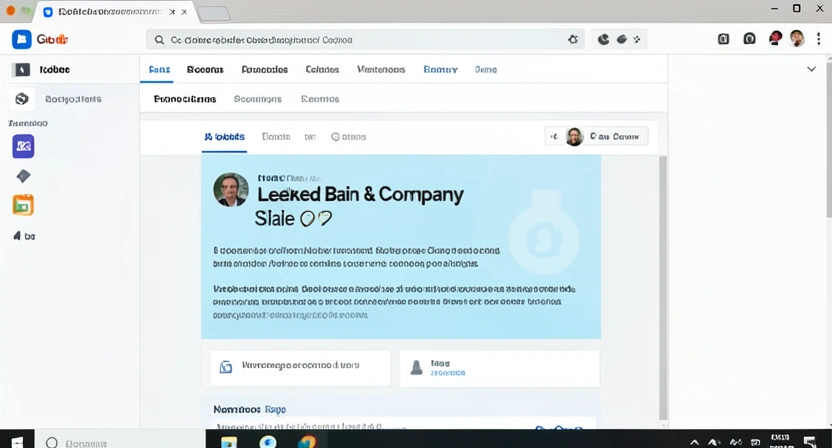Screen dimensions: 832x448
Task: Select the third gray sub-navigation tab
Action: tap(320, 99)
